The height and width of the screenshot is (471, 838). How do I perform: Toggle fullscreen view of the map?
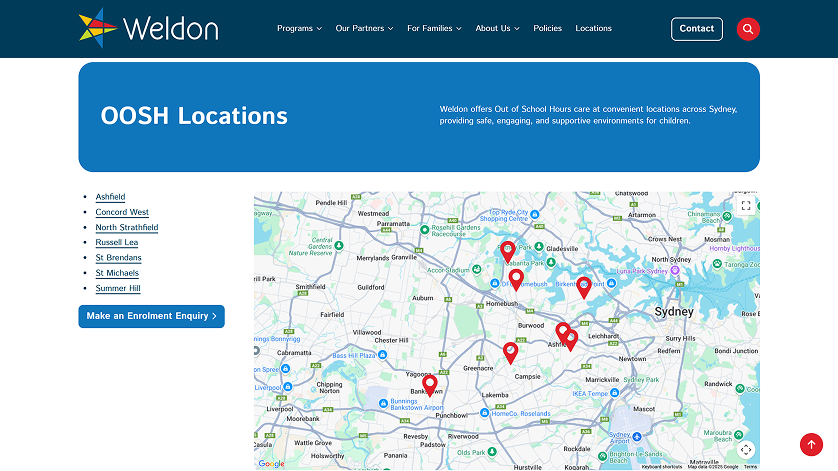[x=746, y=205]
